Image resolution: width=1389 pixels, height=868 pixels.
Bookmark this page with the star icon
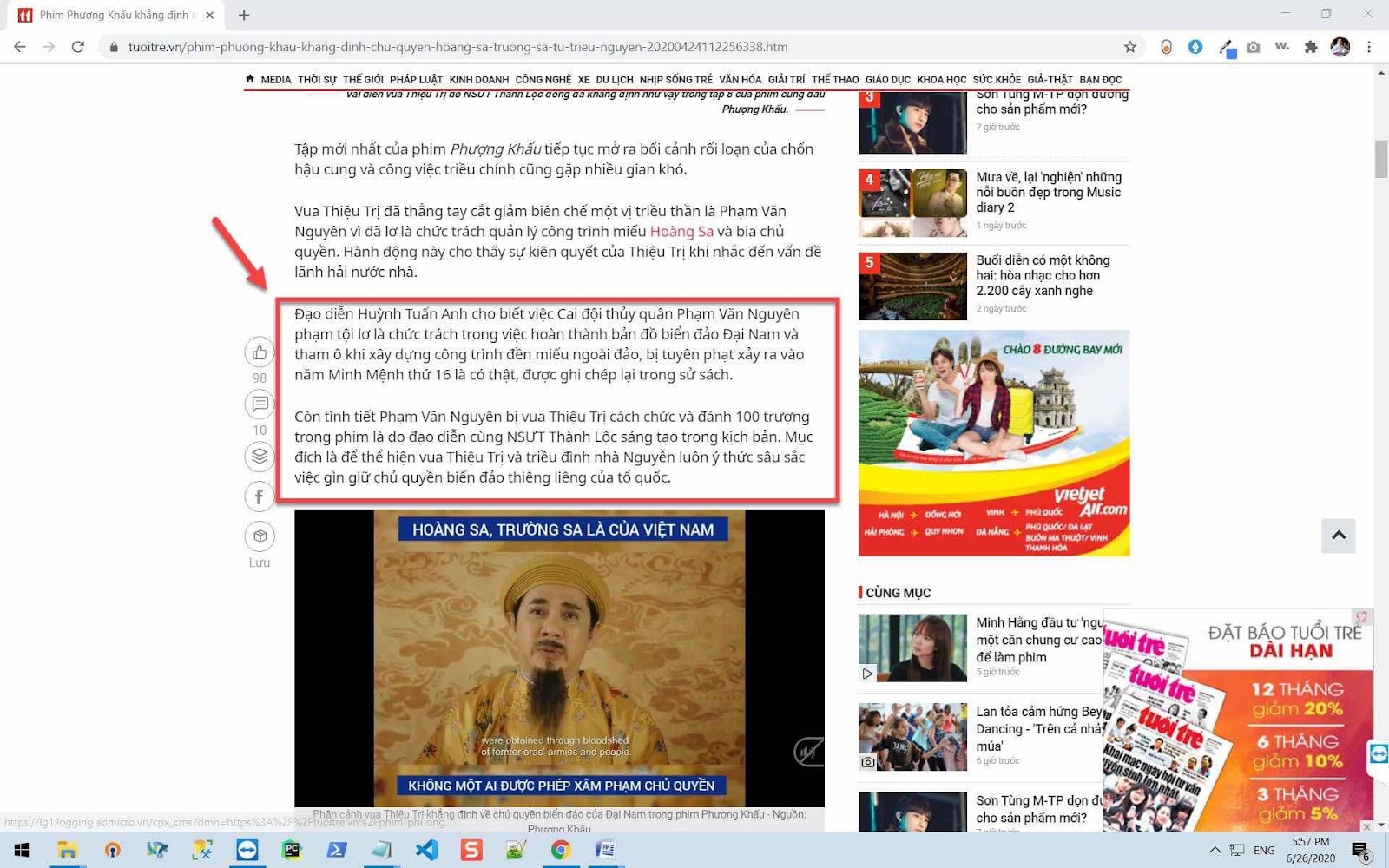click(x=1130, y=47)
